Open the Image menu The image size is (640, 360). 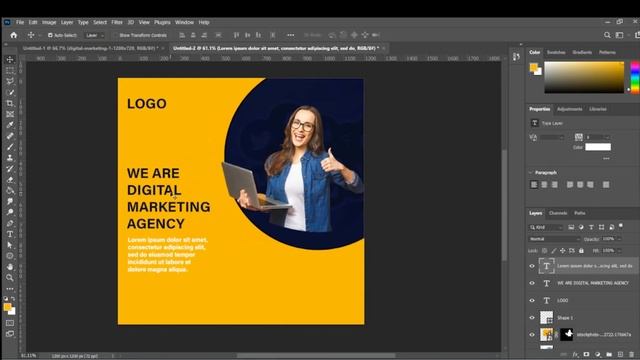(x=49, y=22)
